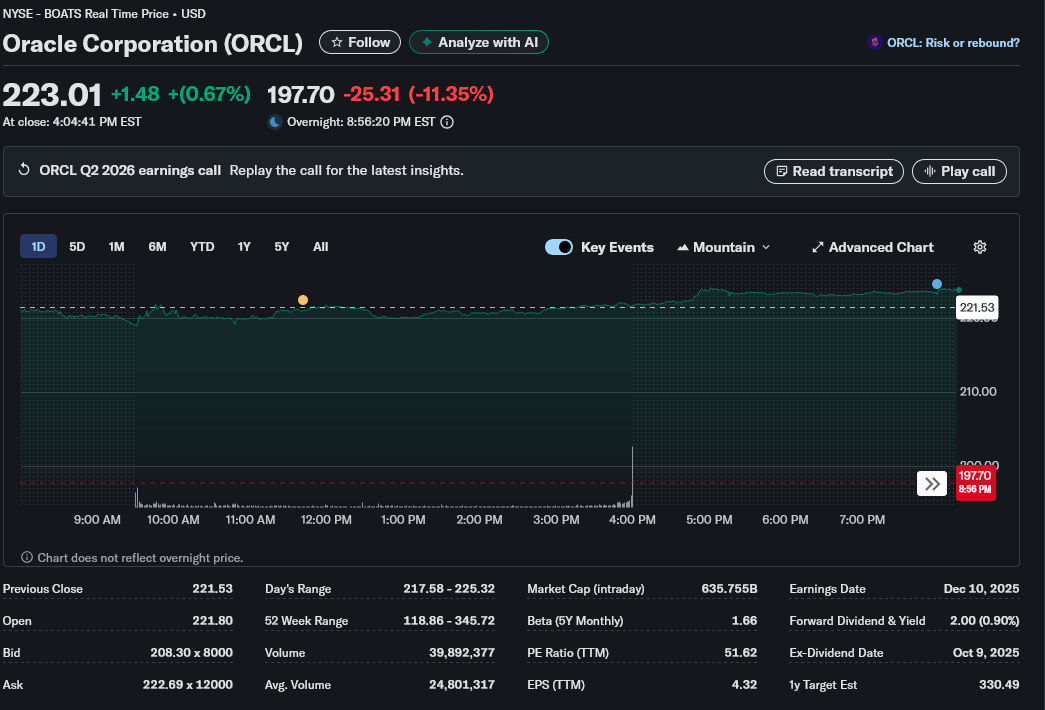Click the 223.01 closing price

point(52,95)
